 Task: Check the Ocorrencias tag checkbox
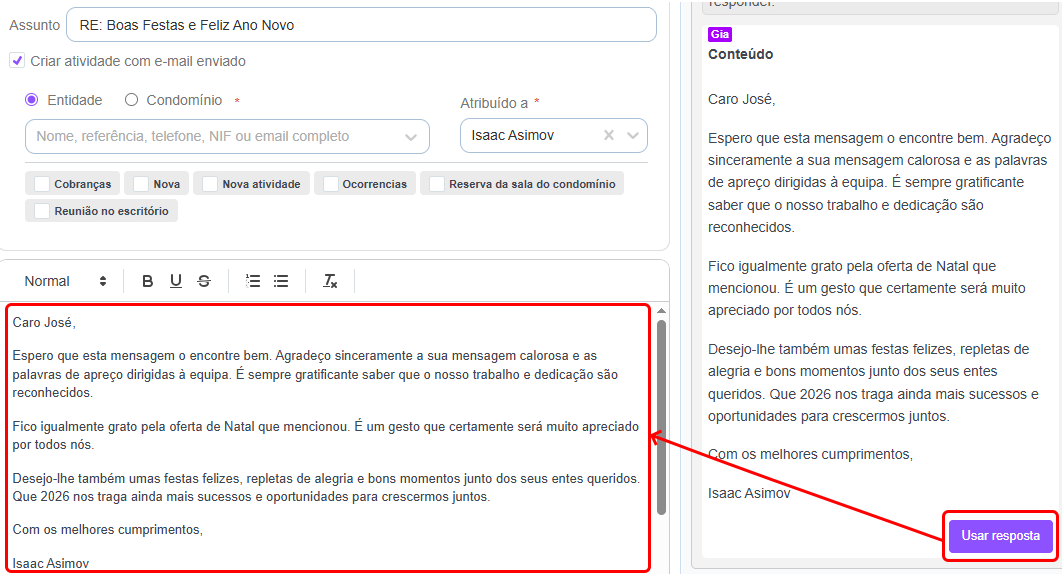[330, 184]
